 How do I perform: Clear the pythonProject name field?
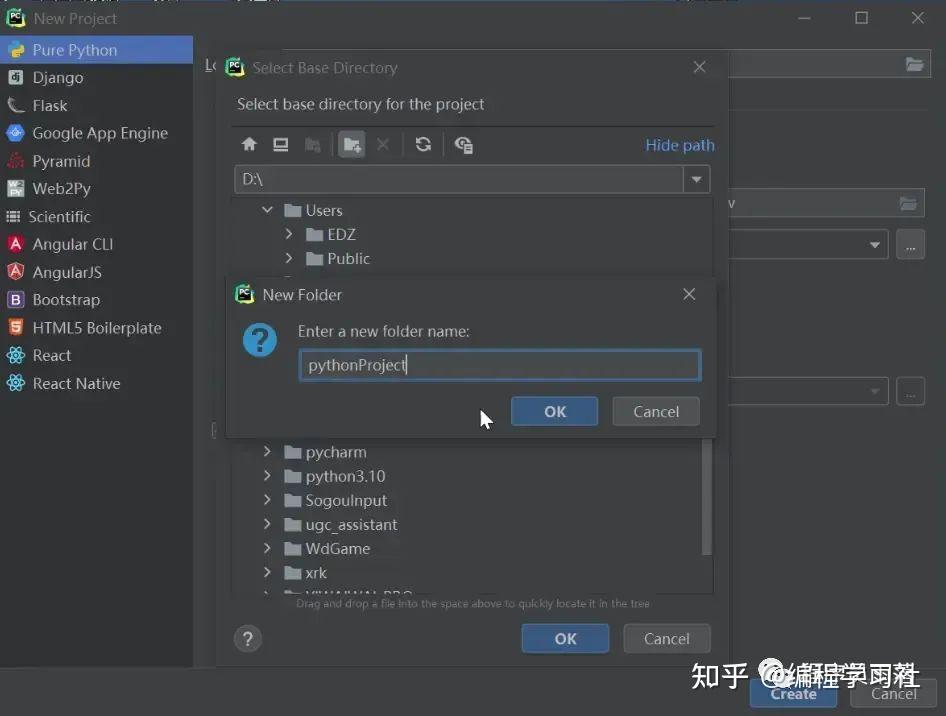tap(499, 364)
